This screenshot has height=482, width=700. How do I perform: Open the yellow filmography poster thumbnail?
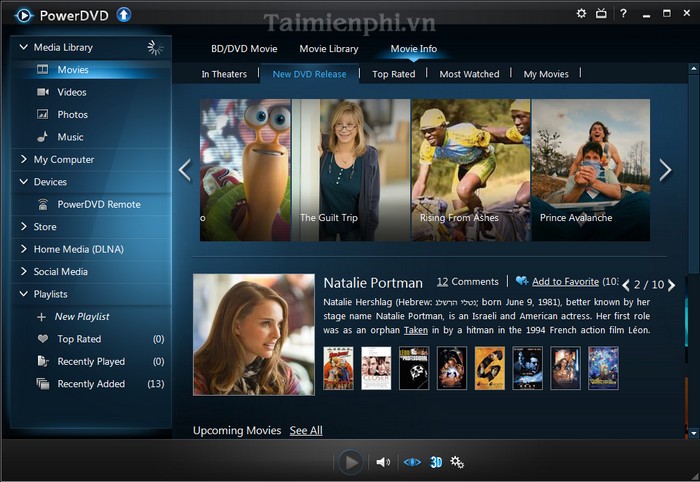point(490,368)
